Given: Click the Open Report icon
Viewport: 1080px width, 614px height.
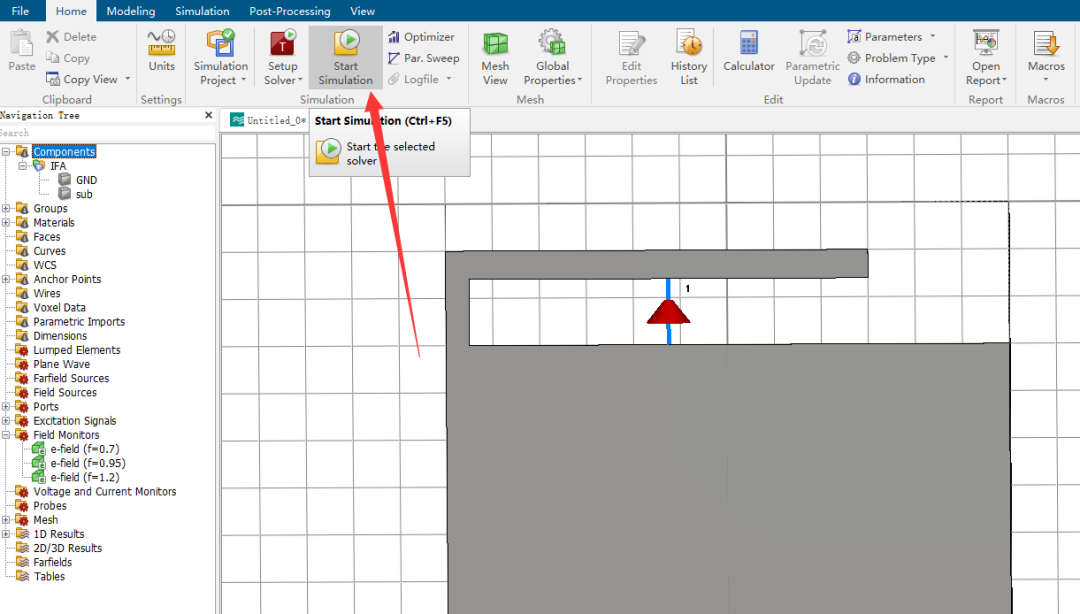Looking at the screenshot, I should [x=986, y=43].
